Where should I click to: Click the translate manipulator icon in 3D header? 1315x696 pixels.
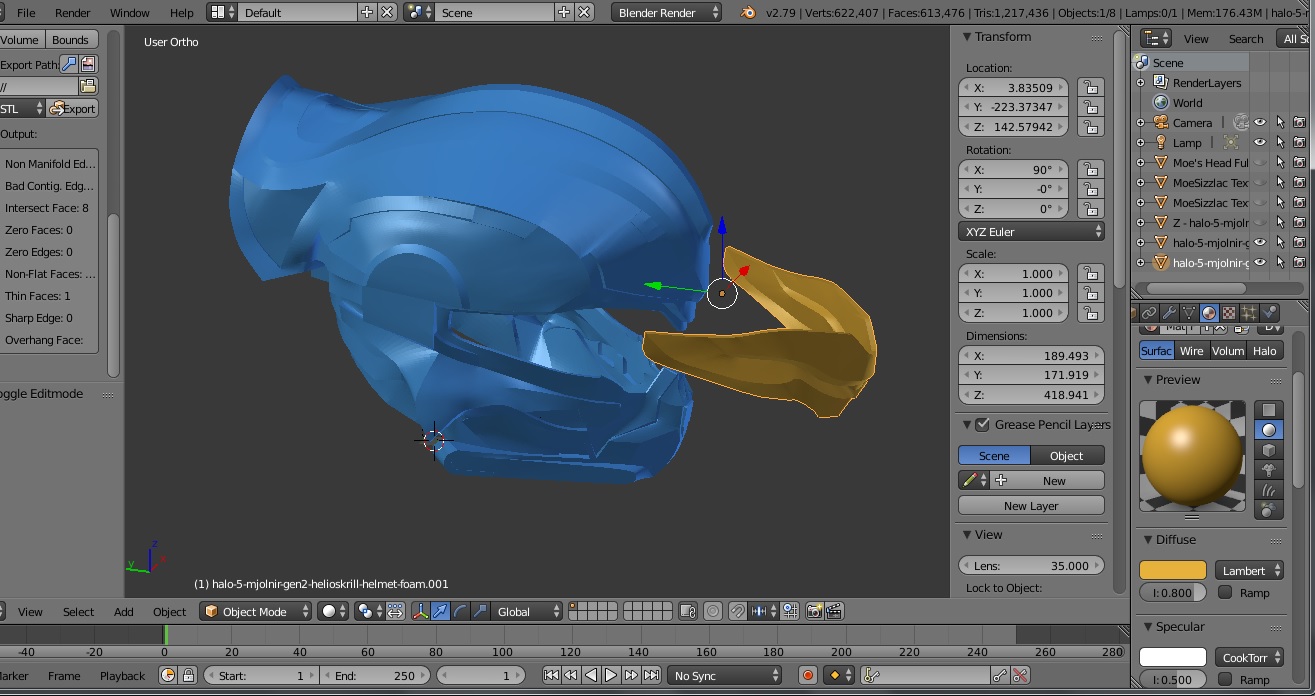pos(440,611)
